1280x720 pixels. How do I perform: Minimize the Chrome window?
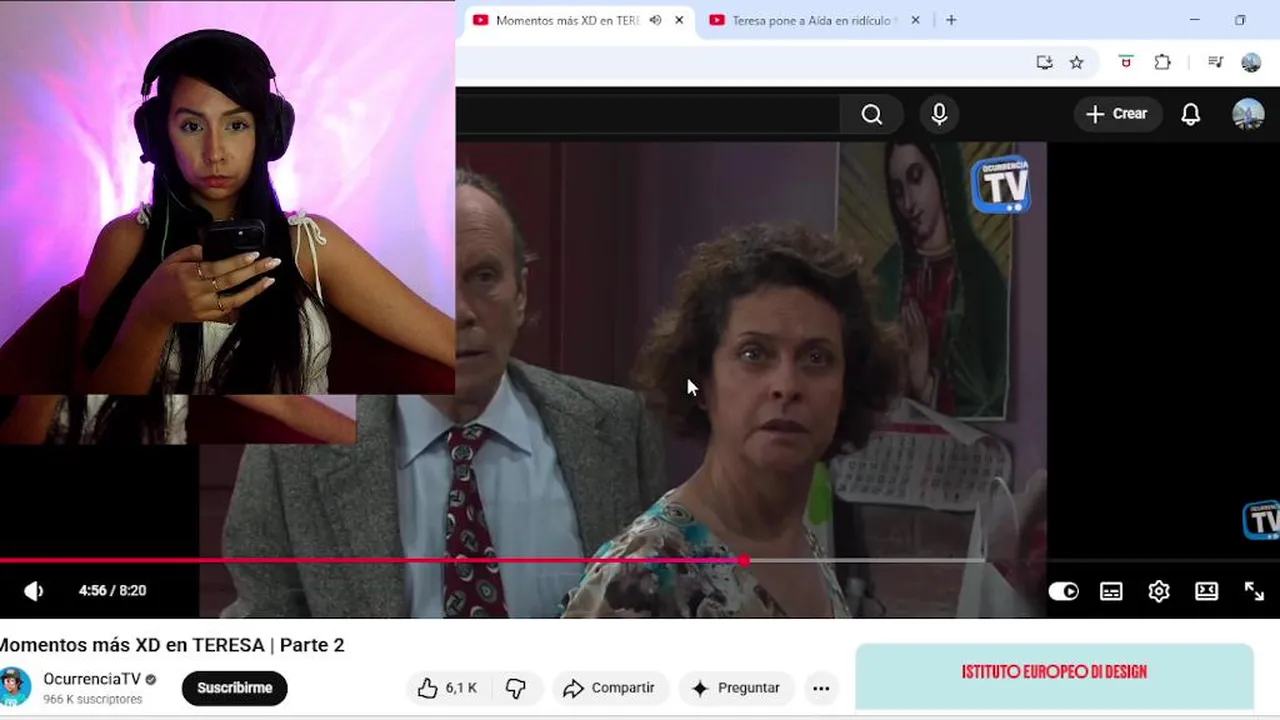click(1194, 20)
